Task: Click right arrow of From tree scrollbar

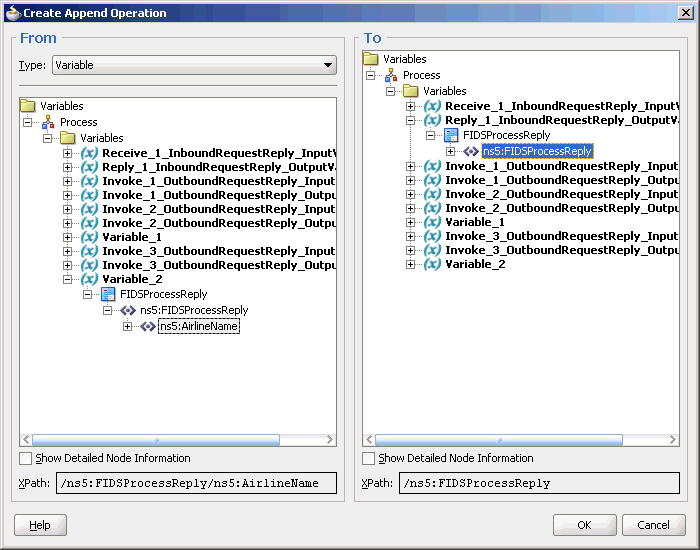Action: pos(330,440)
